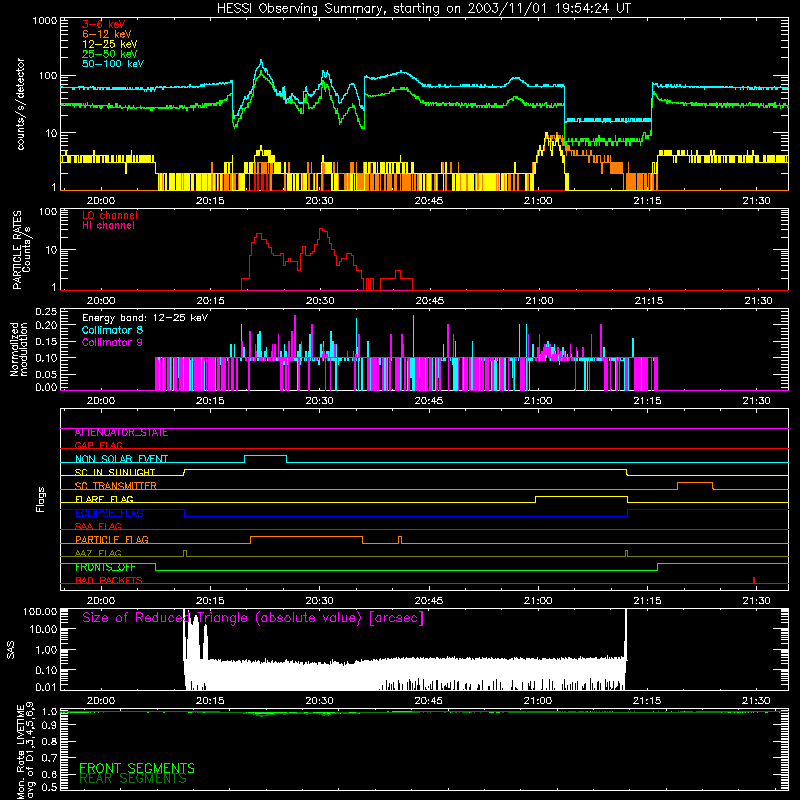Click the BAD_PACKETS flag label
Screen dimensions: 800x800
click(x=109, y=580)
